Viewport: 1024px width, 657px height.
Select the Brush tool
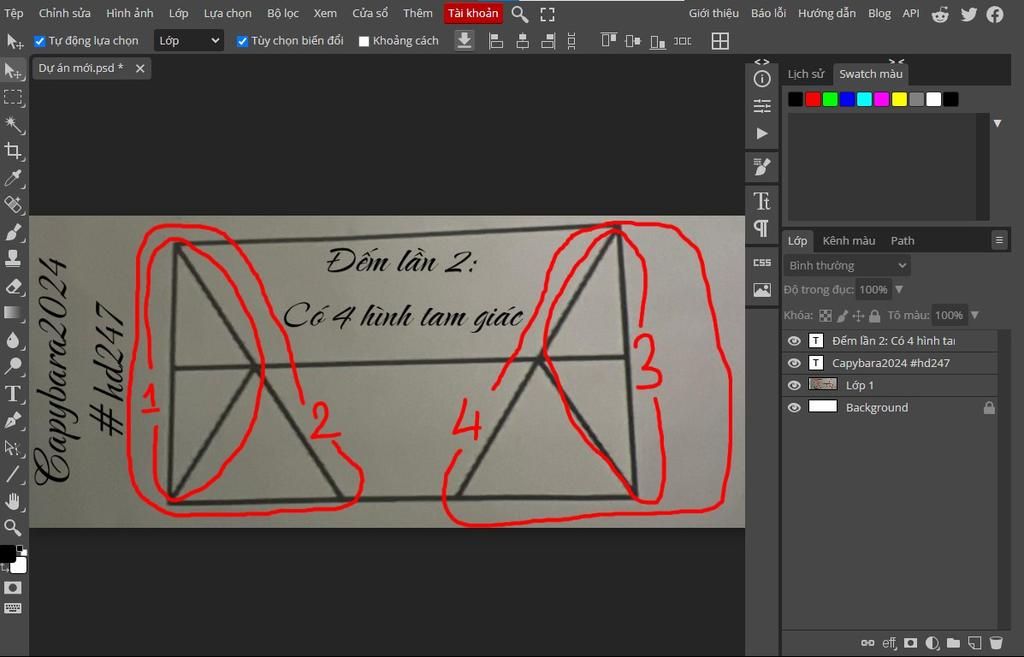[x=12, y=232]
